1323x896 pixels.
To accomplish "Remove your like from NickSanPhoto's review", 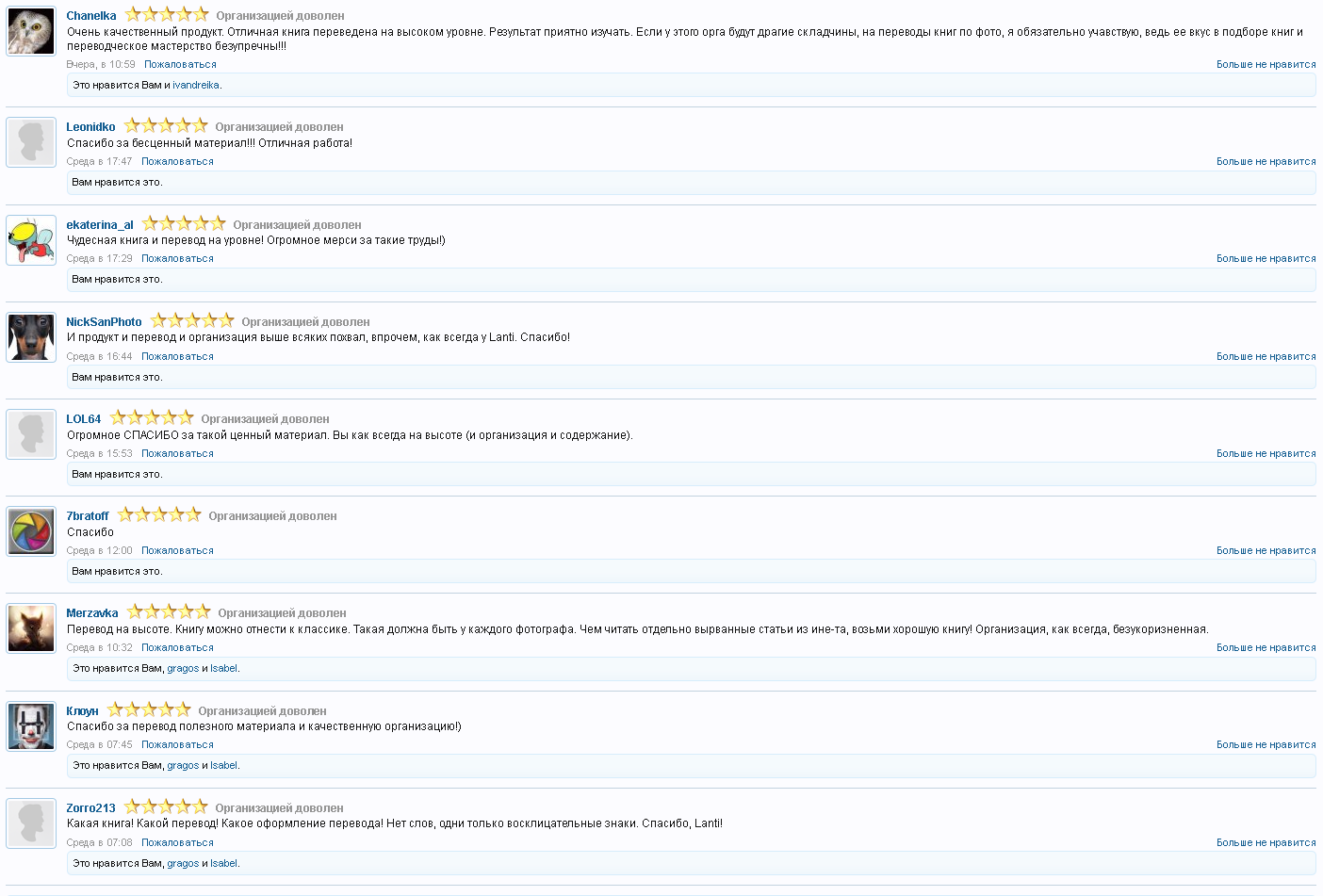I will tap(1266, 357).
